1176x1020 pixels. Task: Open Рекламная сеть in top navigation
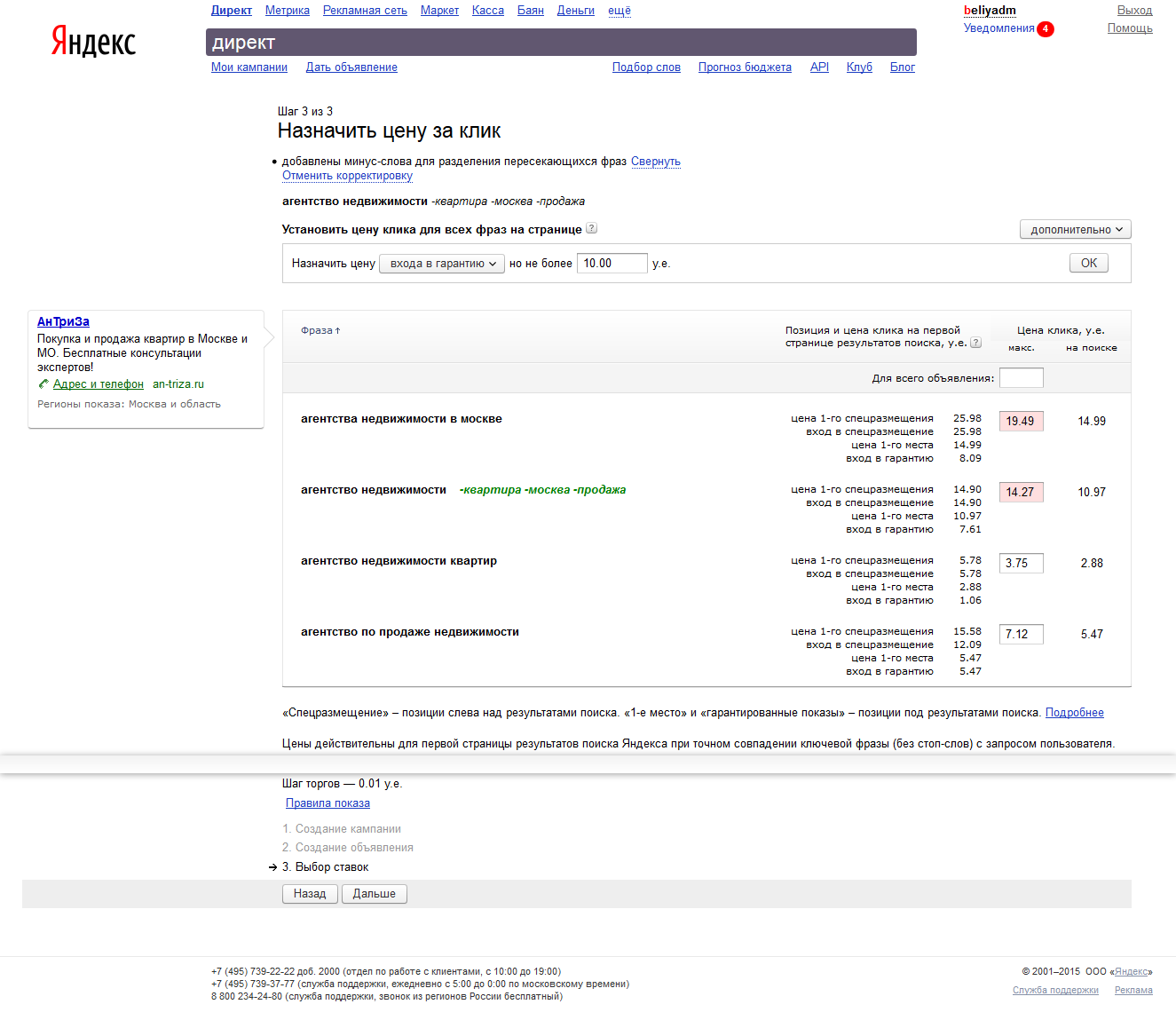point(365,11)
